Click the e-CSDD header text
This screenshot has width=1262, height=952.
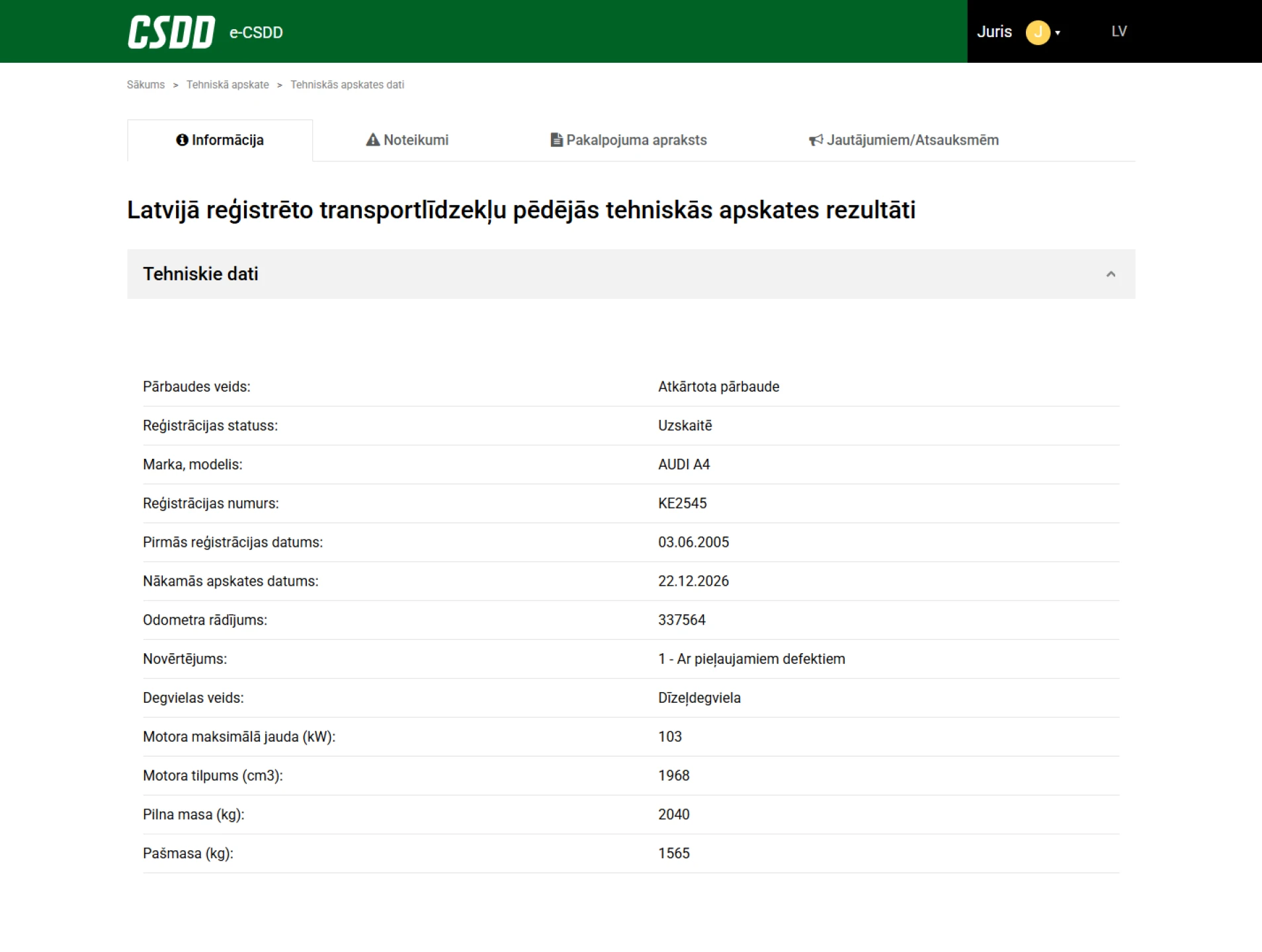pos(256,32)
